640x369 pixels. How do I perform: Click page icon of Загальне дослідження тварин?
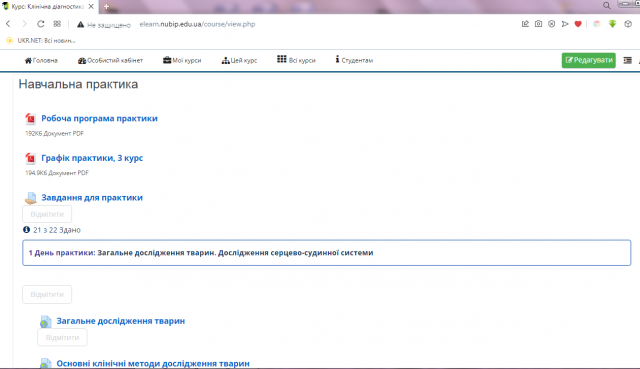46,322
